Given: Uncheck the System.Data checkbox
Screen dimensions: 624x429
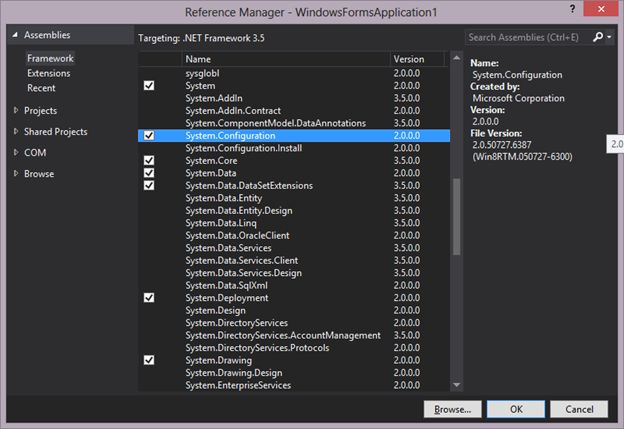Looking at the screenshot, I should point(149,173).
